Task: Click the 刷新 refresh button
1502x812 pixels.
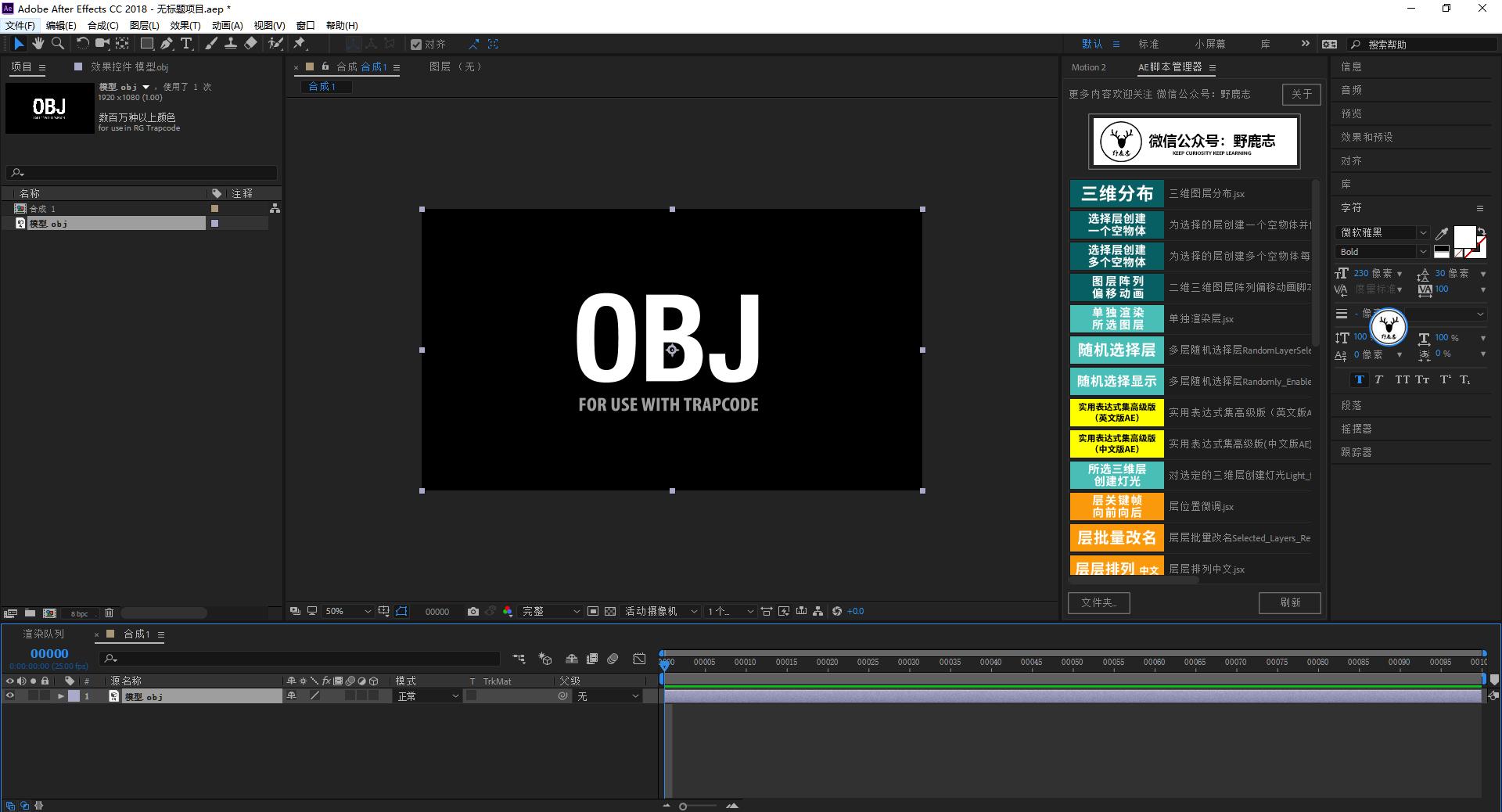Action: 1289,602
